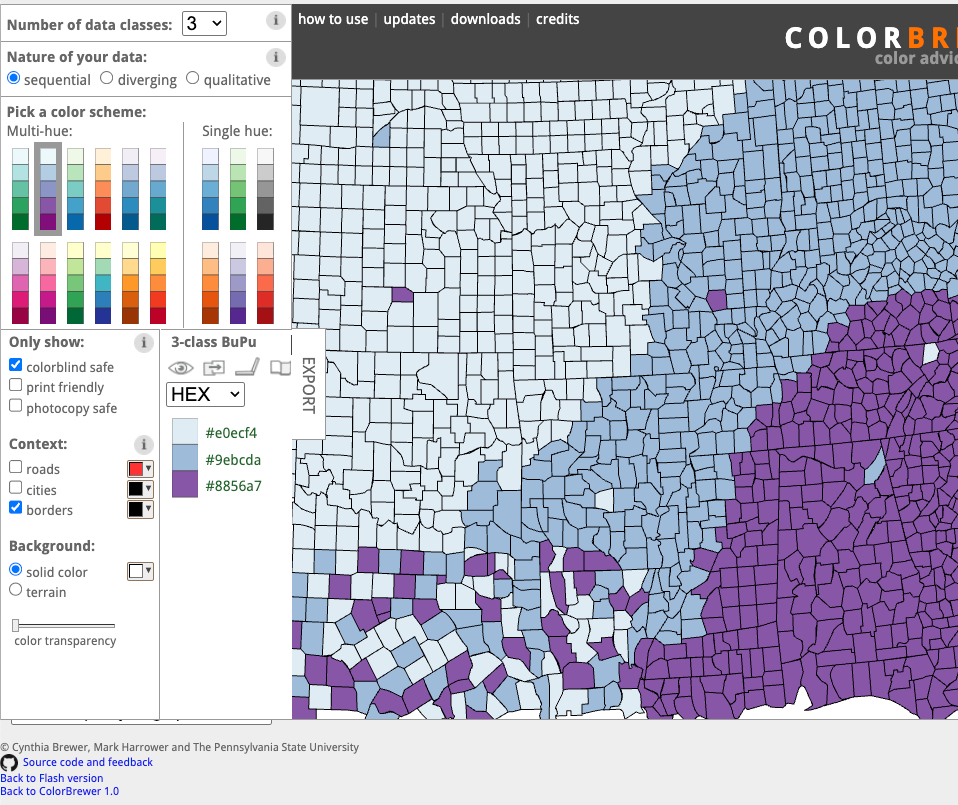
Task: Choose the terrain background radio button
Action: point(16,591)
